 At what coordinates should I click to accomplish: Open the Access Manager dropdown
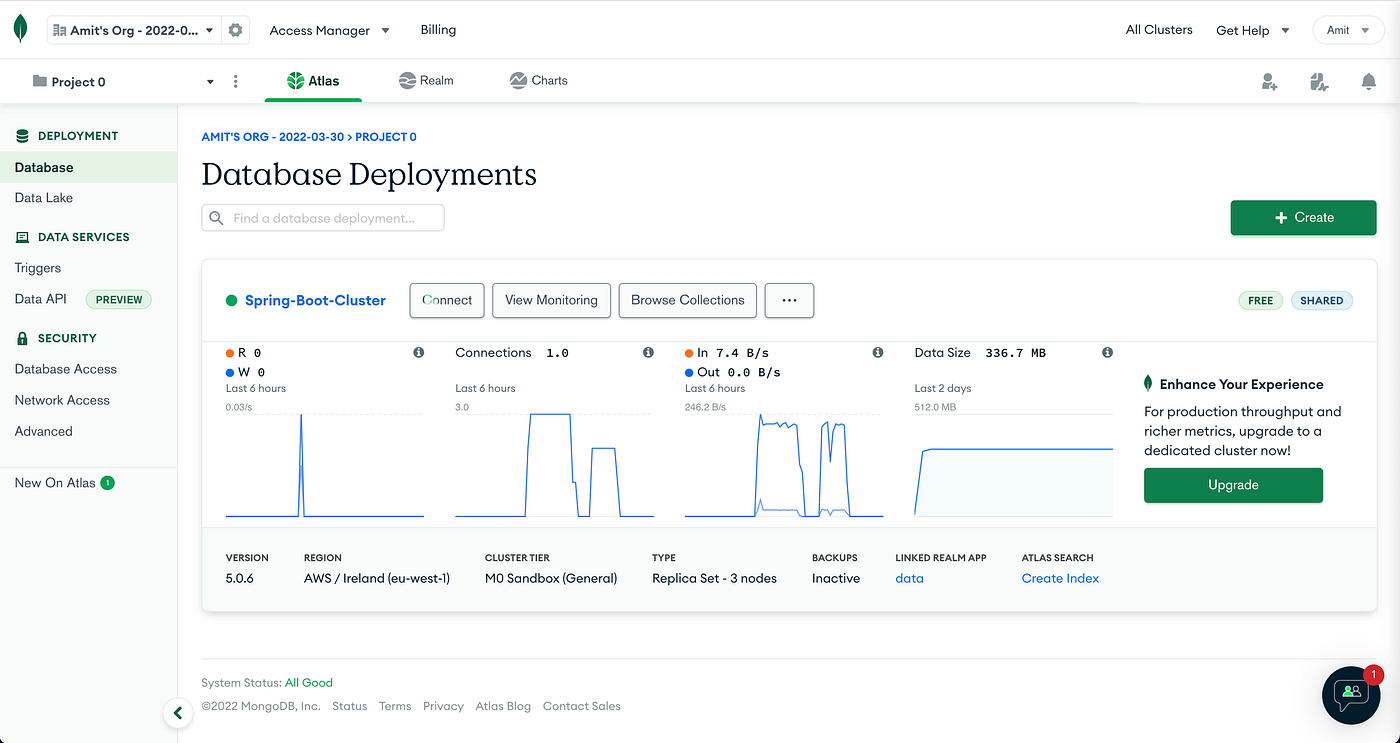point(330,30)
